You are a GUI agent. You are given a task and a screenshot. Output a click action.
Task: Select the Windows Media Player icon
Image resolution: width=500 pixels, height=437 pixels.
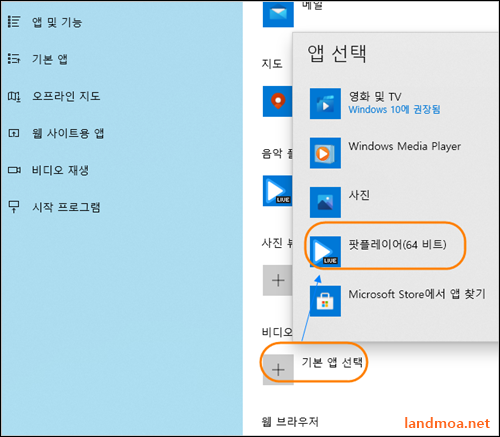pos(325,153)
